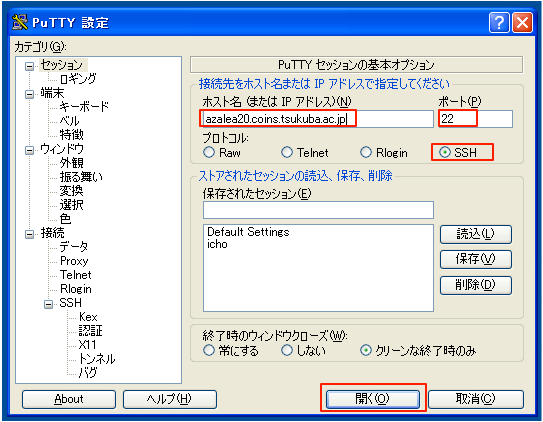Click the PuTTY icon in title bar
543x422 pixels.
[20, 23]
